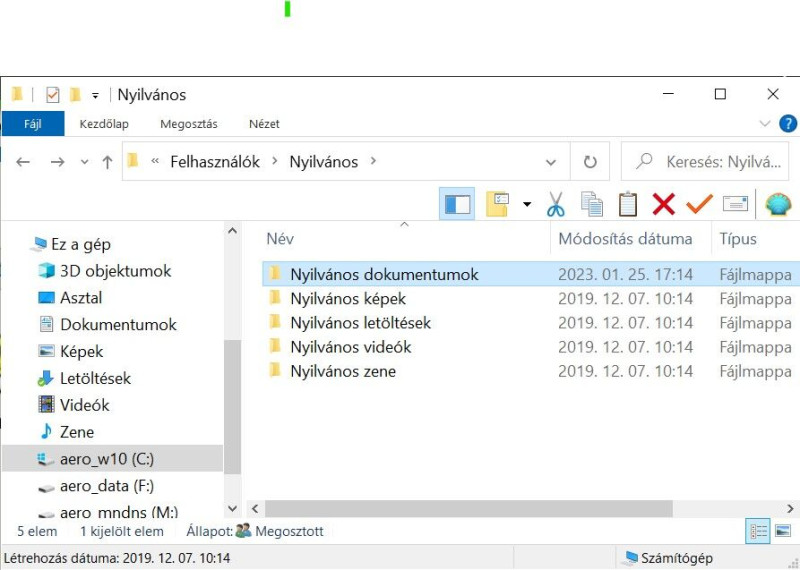
Task: Select aero_w10 (C:) drive
Action: [113, 458]
